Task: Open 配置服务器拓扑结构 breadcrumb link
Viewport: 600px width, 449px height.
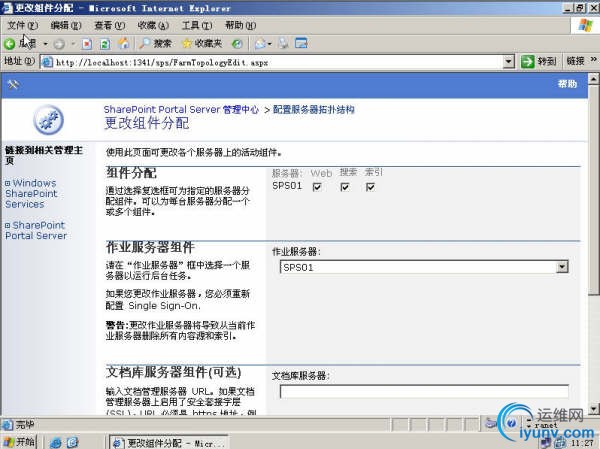Action: [313, 110]
